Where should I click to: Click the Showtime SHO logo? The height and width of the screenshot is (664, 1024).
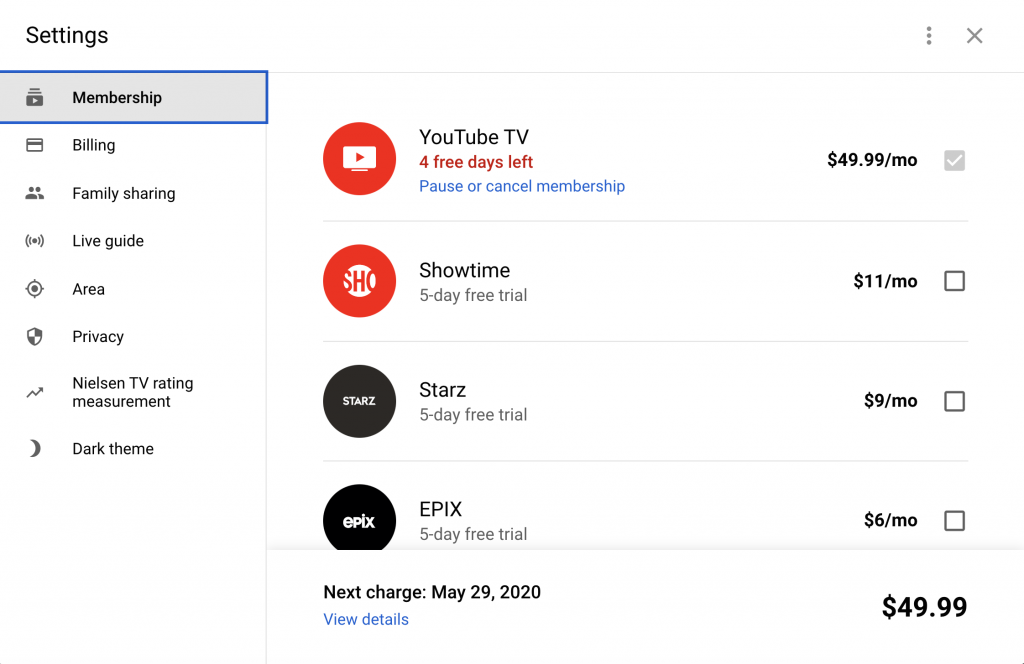[359, 281]
